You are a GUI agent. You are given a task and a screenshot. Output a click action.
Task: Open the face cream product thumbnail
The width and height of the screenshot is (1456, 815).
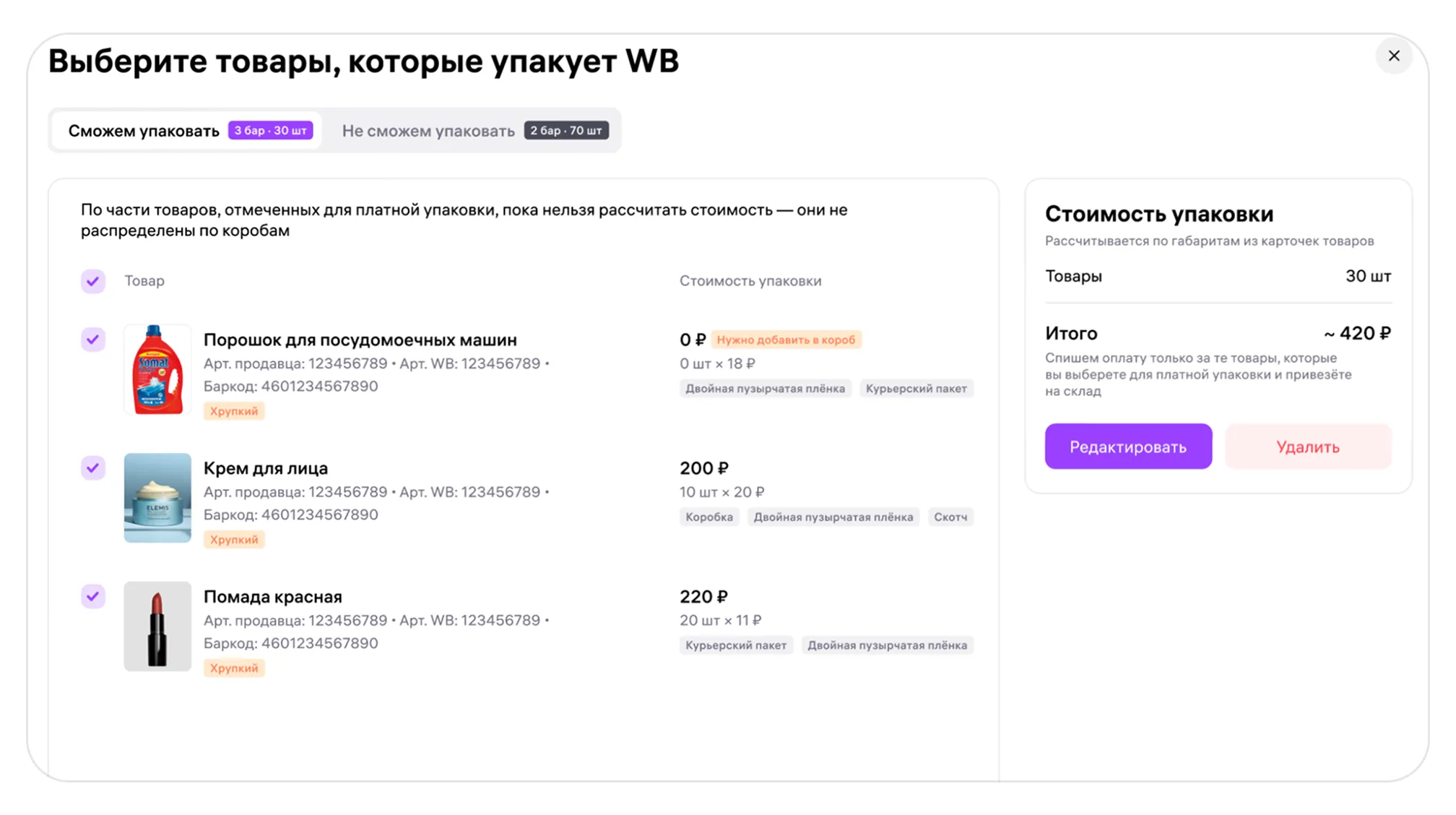point(157,498)
